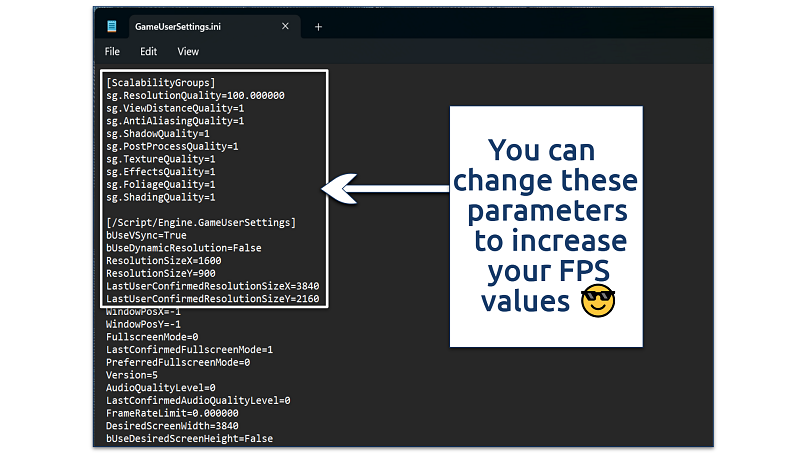Click the sunglasses emoji in the callout

click(x=600, y=301)
